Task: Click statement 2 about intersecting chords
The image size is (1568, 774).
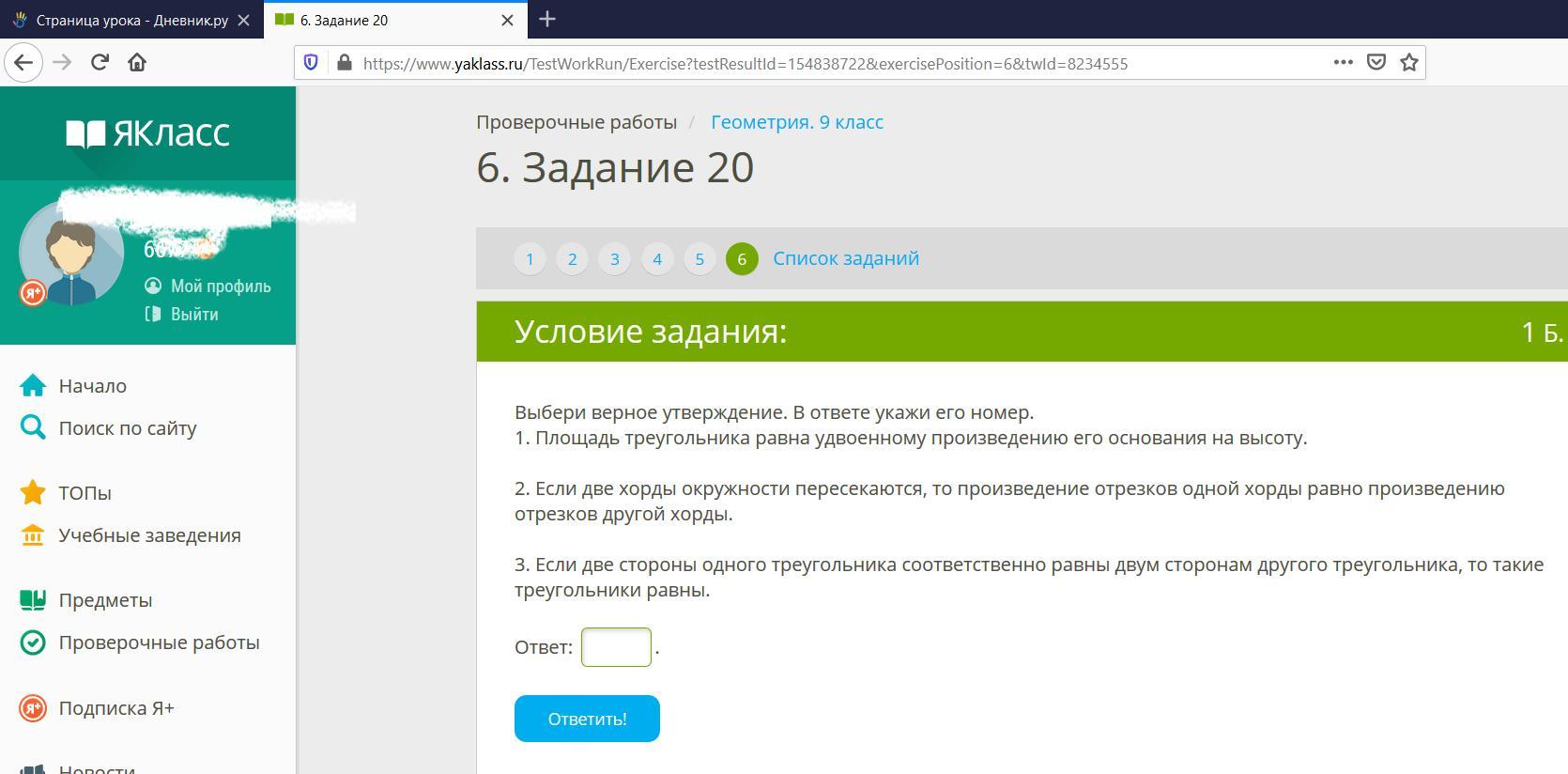Action: click(x=1010, y=501)
